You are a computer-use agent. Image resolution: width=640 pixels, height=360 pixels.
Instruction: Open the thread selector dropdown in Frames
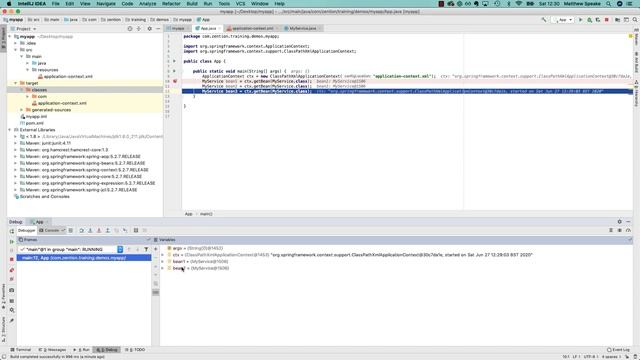[120, 249]
